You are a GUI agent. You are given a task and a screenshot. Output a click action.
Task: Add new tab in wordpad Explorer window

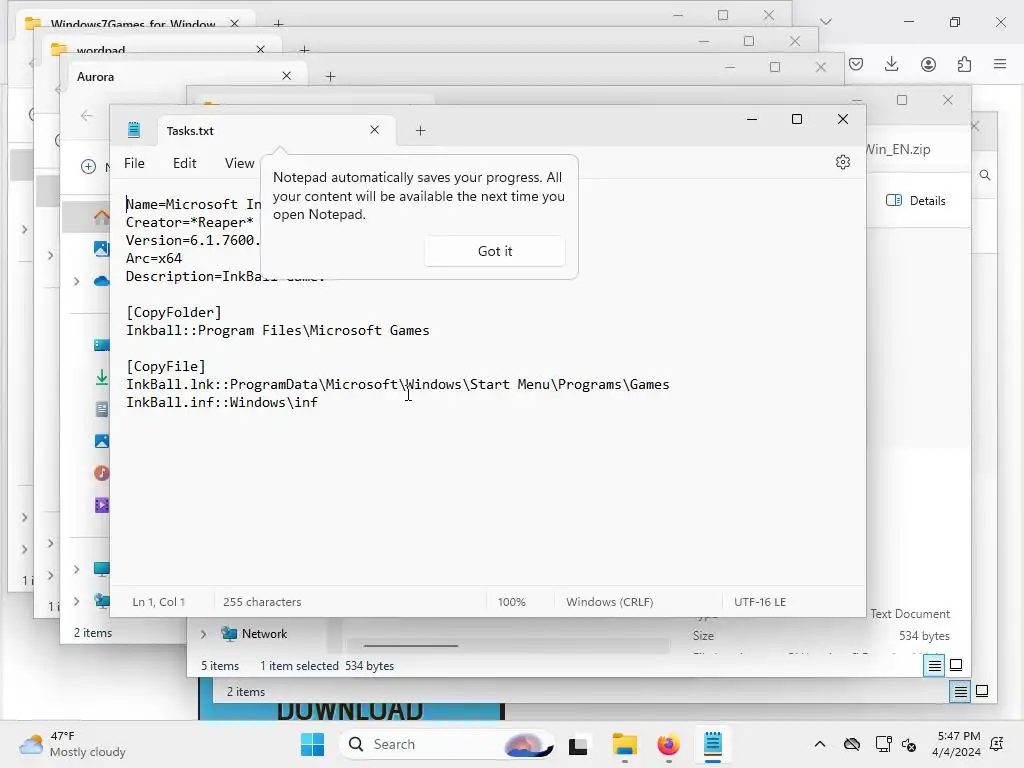click(304, 50)
